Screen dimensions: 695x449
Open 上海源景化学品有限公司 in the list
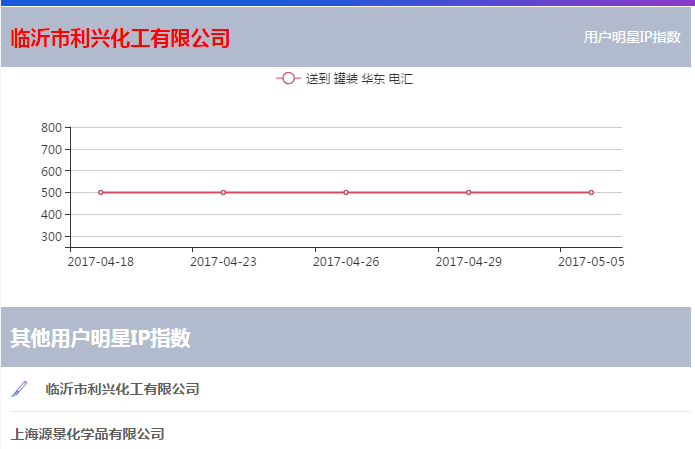pos(87,433)
